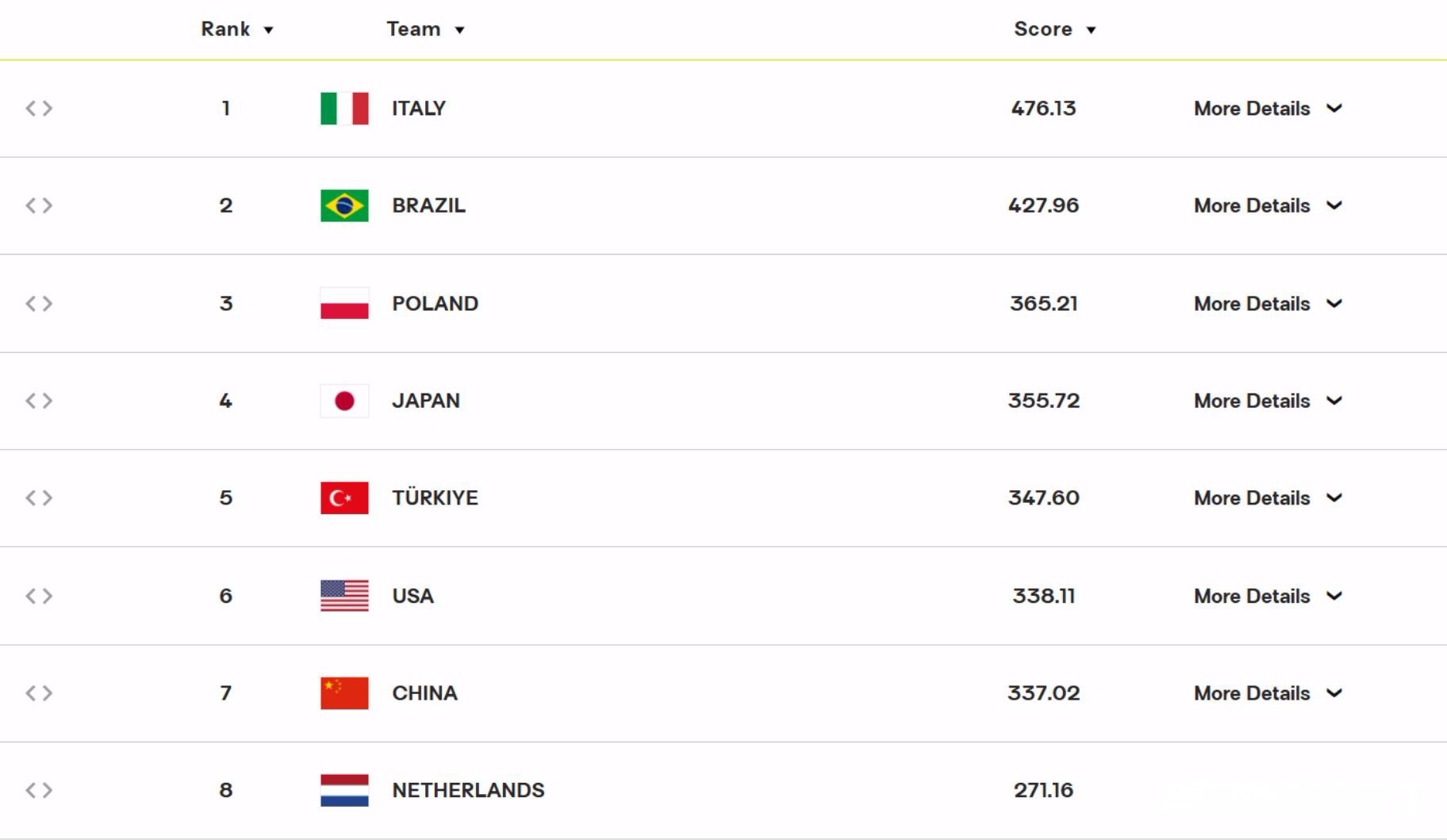
Task: Sort the table by Score column
Action: tap(1055, 29)
